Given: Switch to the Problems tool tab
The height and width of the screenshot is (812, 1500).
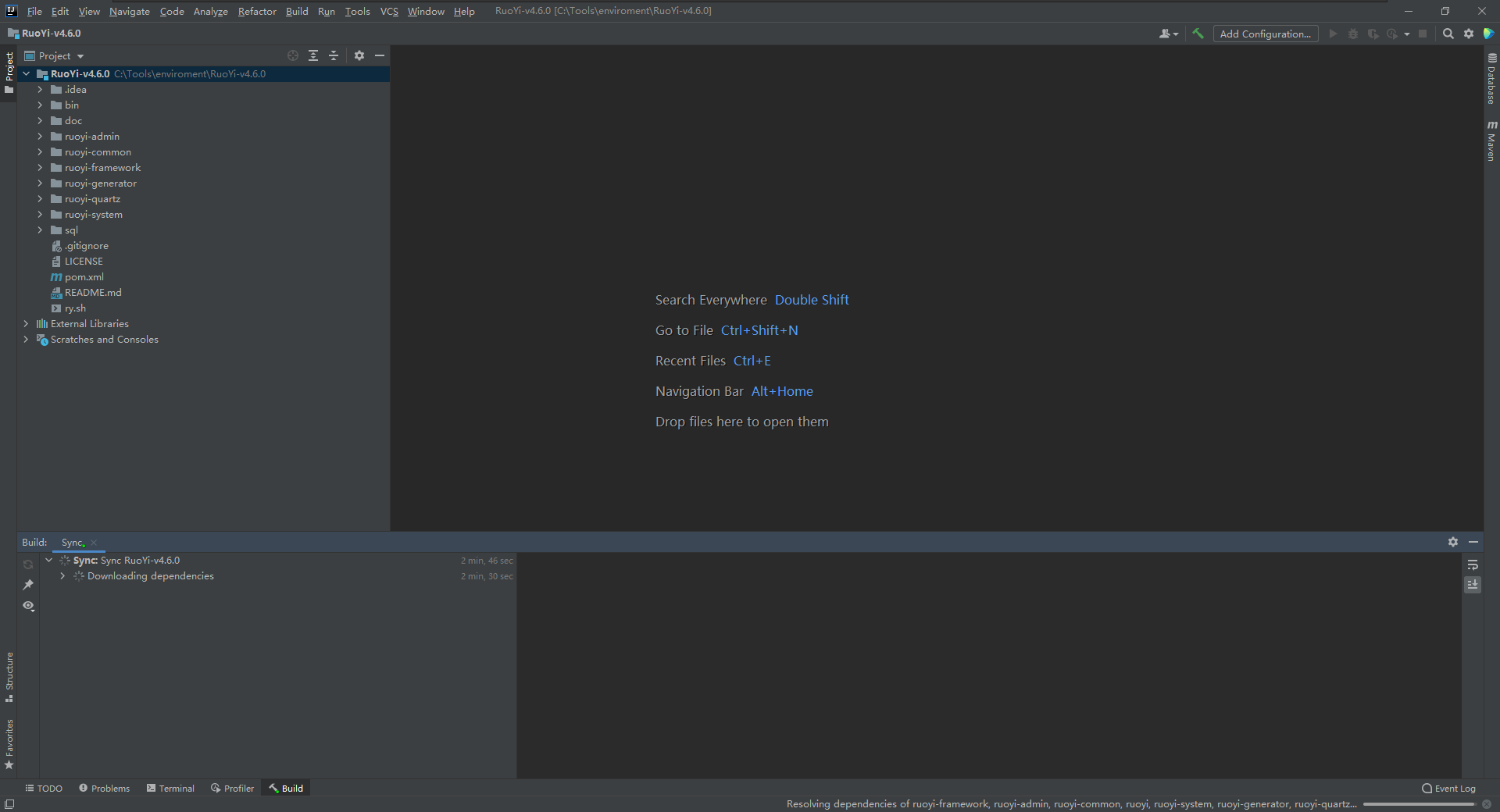Looking at the screenshot, I should coord(105,789).
